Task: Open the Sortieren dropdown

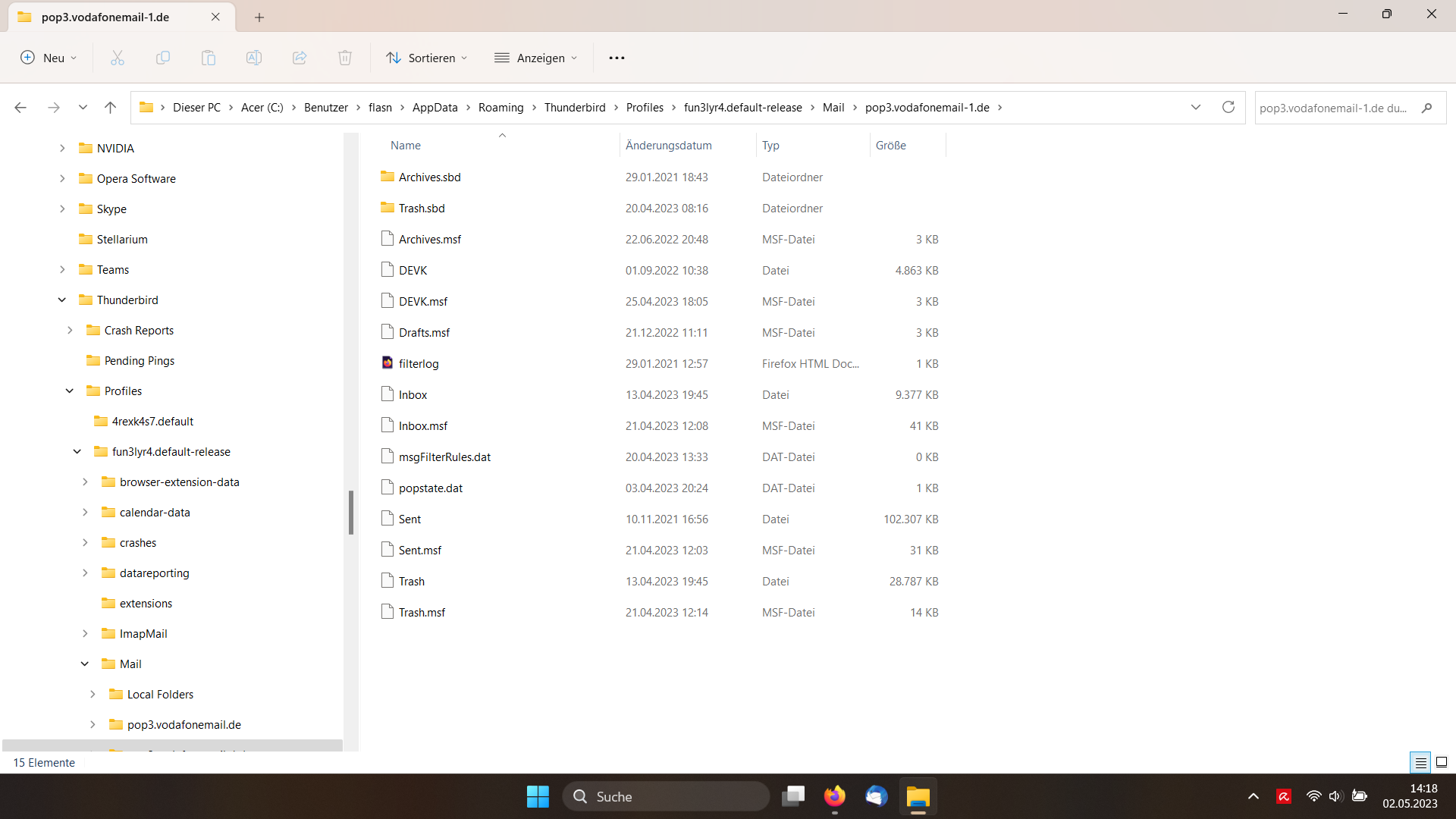Action: click(x=427, y=58)
